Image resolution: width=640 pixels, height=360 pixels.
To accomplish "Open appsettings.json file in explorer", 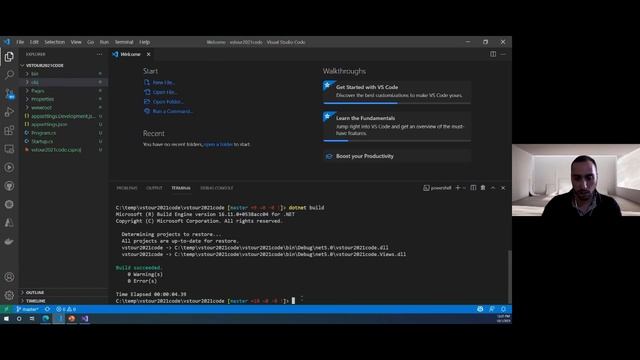I will pos(49,124).
